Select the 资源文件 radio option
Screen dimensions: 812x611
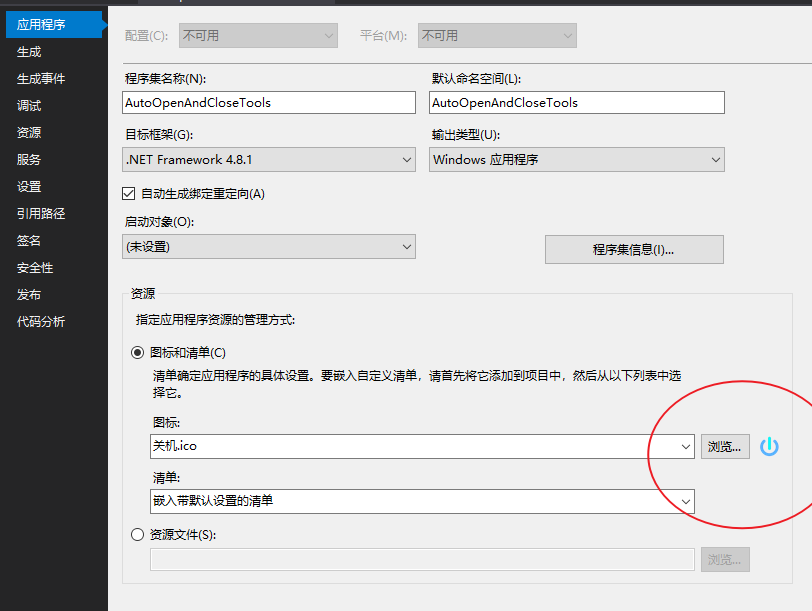pos(136,534)
